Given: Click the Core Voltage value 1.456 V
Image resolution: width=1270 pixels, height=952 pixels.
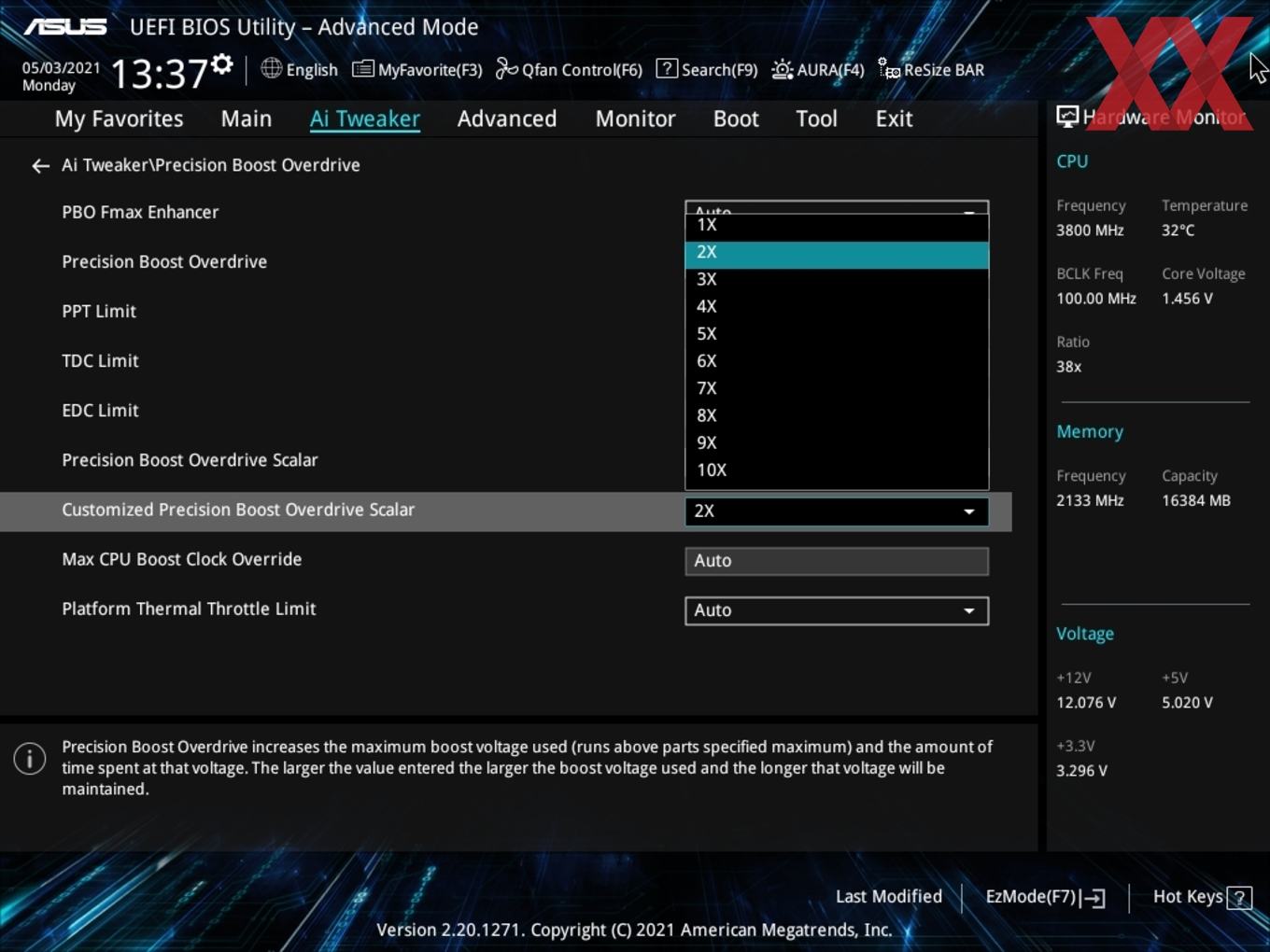Looking at the screenshot, I should pyautogui.click(x=1187, y=299).
